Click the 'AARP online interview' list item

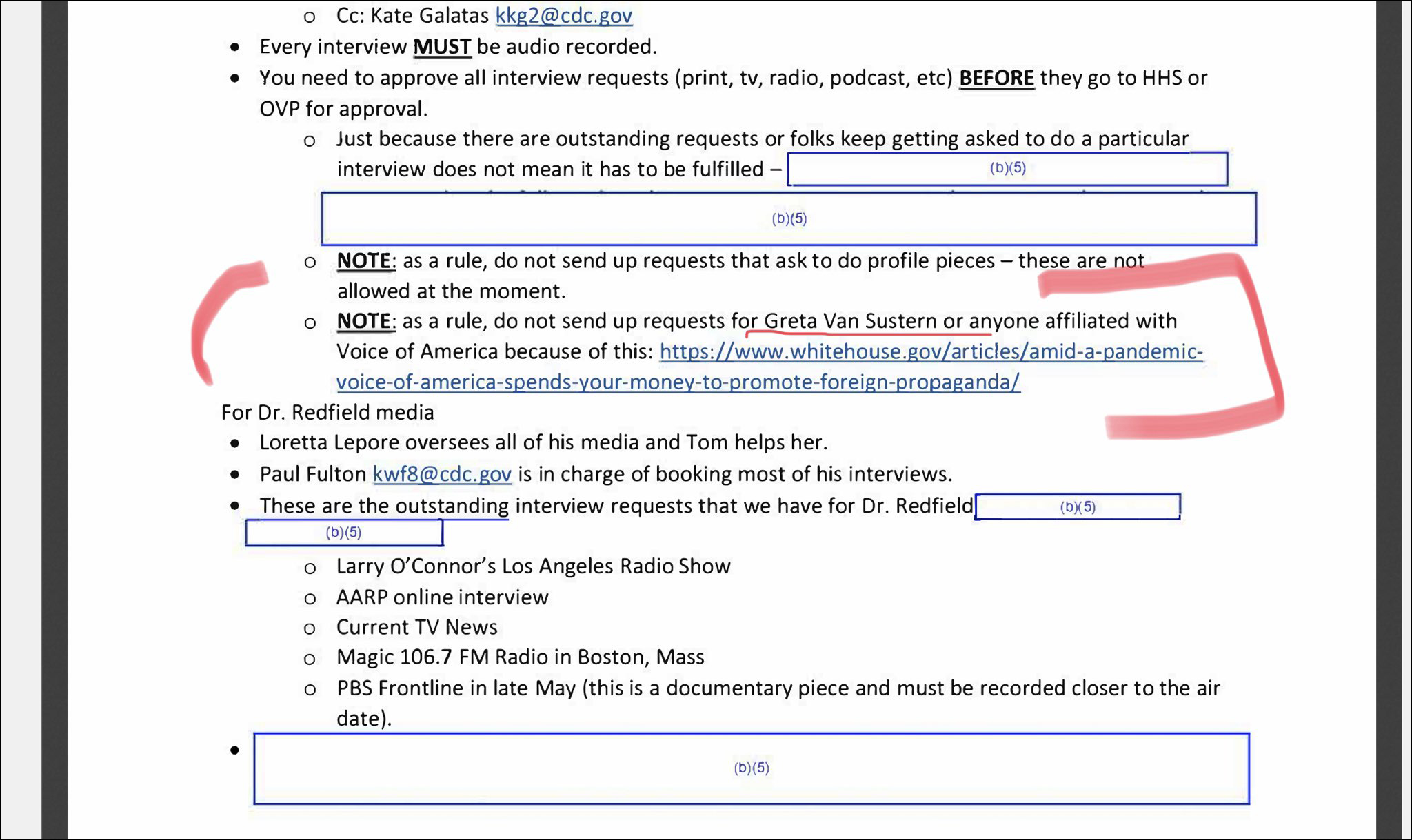click(x=442, y=597)
